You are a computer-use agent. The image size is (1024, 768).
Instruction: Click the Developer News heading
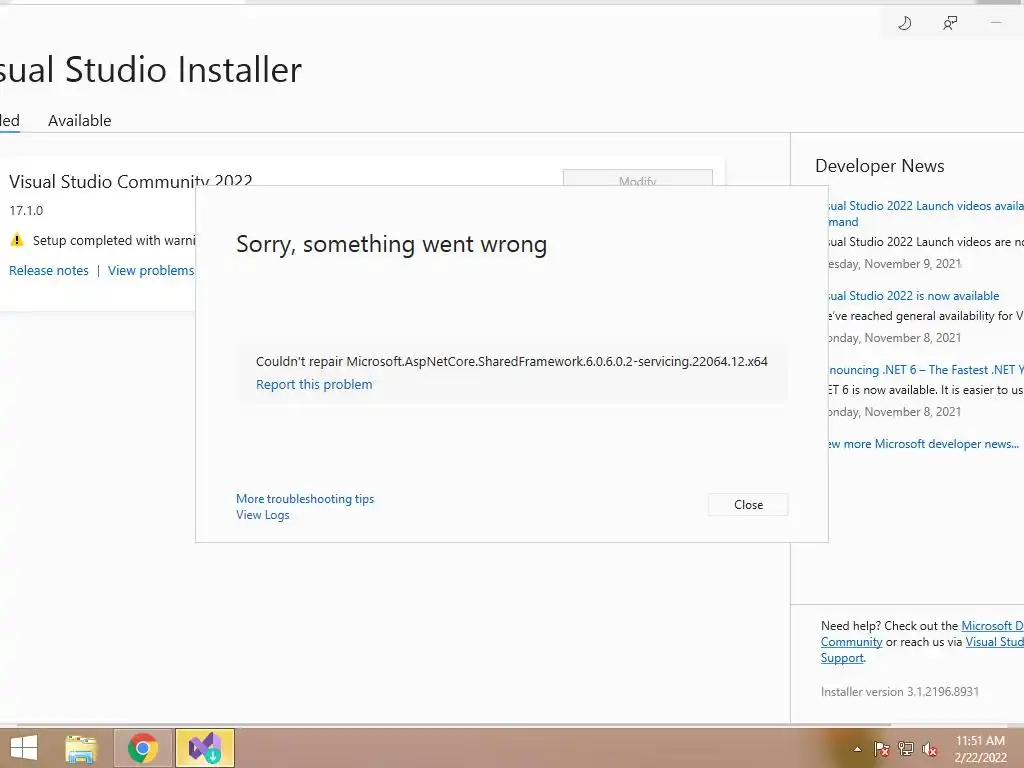click(880, 166)
